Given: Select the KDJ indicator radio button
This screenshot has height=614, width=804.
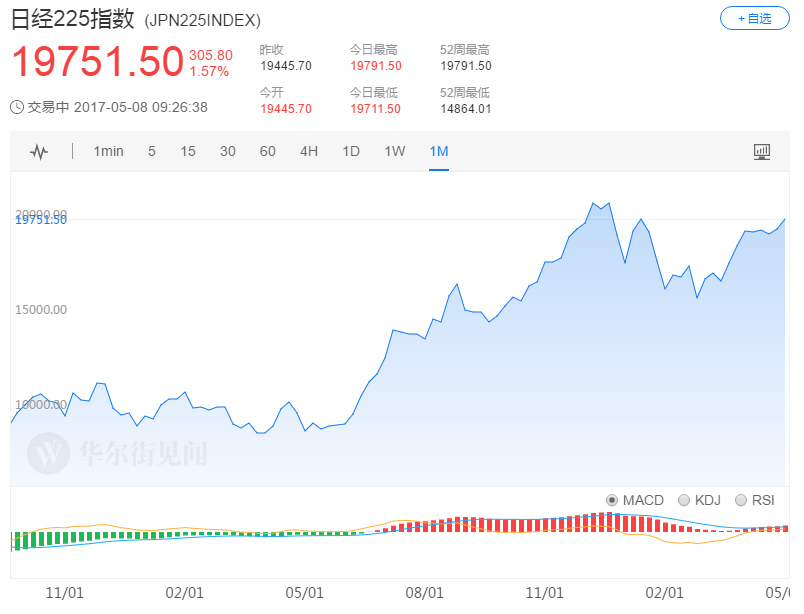Looking at the screenshot, I should click(x=684, y=500).
